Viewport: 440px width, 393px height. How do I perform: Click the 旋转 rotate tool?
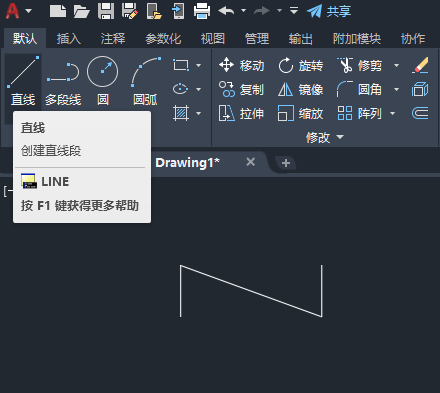pyautogui.click(x=300, y=65)
